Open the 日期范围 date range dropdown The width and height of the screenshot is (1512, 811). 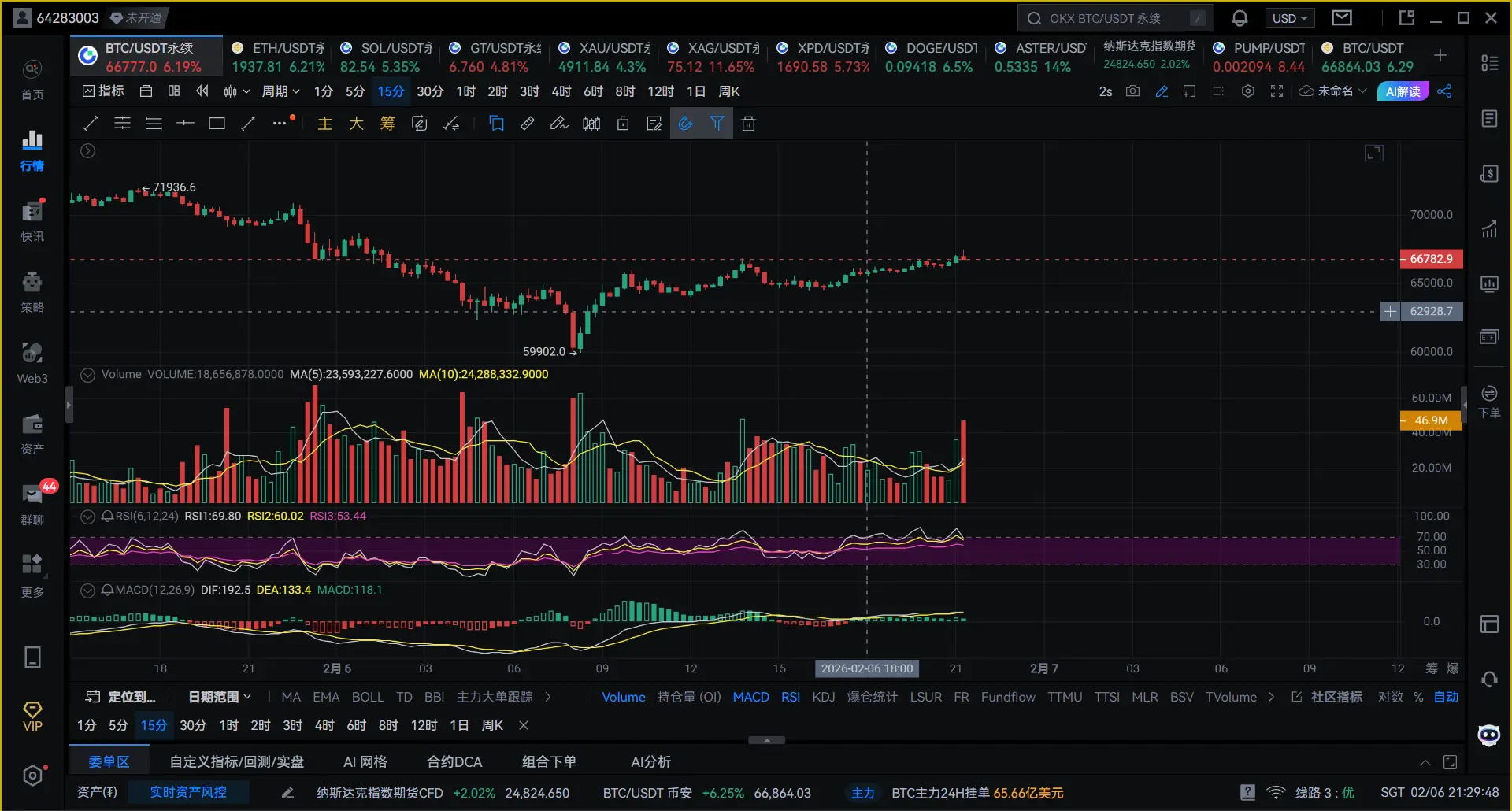(x=220, y=697)
